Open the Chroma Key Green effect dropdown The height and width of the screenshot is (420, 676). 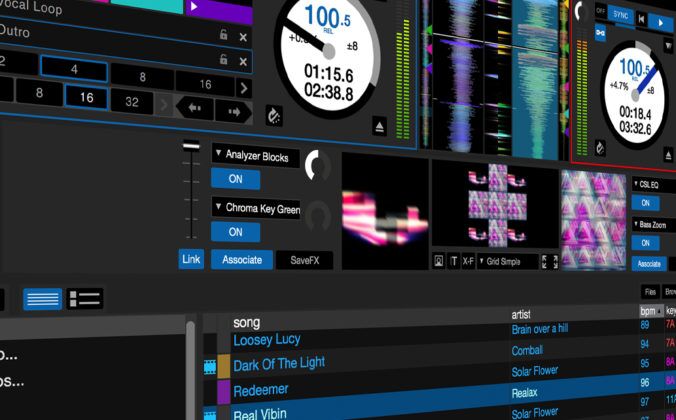click(x=256, y=208)
